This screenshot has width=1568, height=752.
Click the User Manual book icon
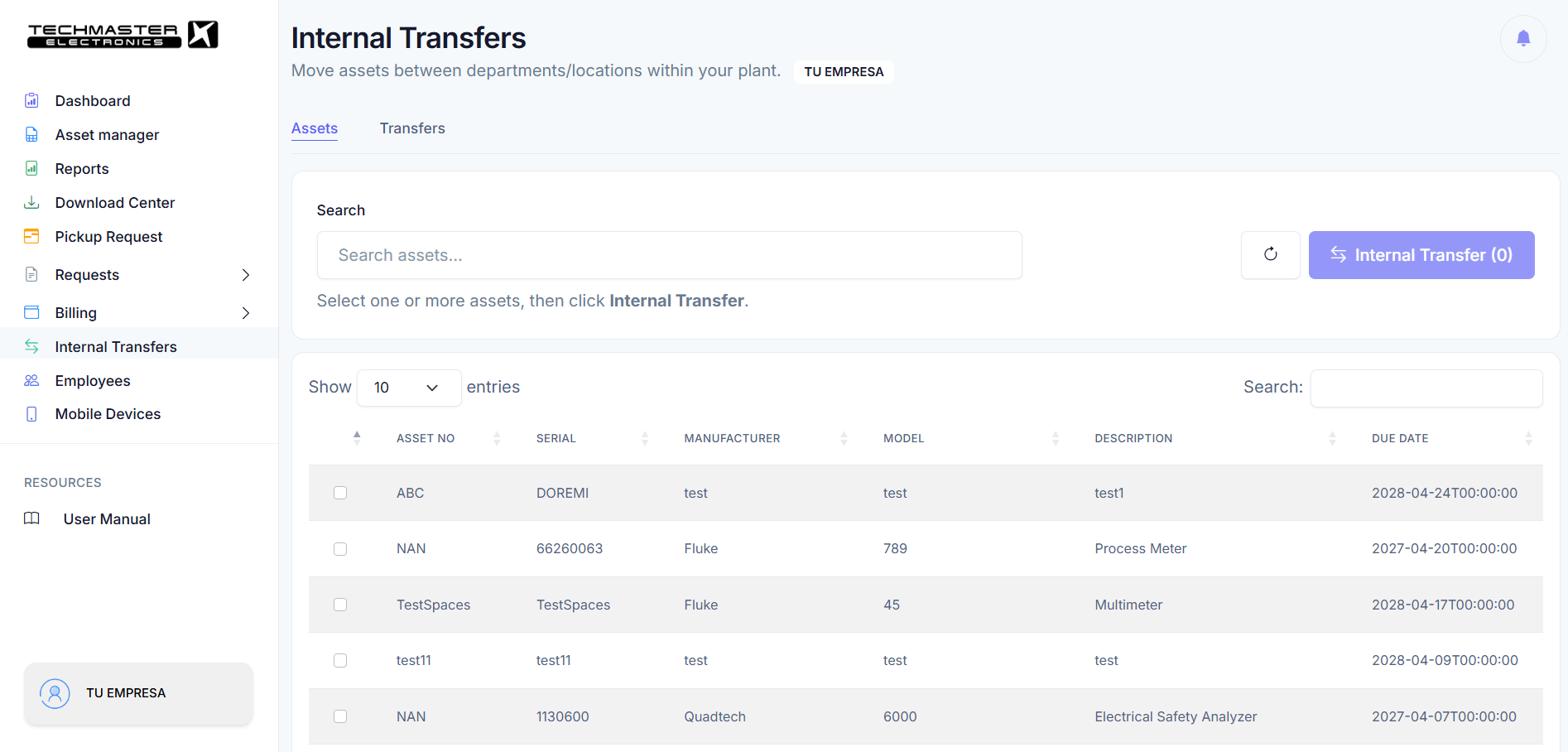click(31, 518)
